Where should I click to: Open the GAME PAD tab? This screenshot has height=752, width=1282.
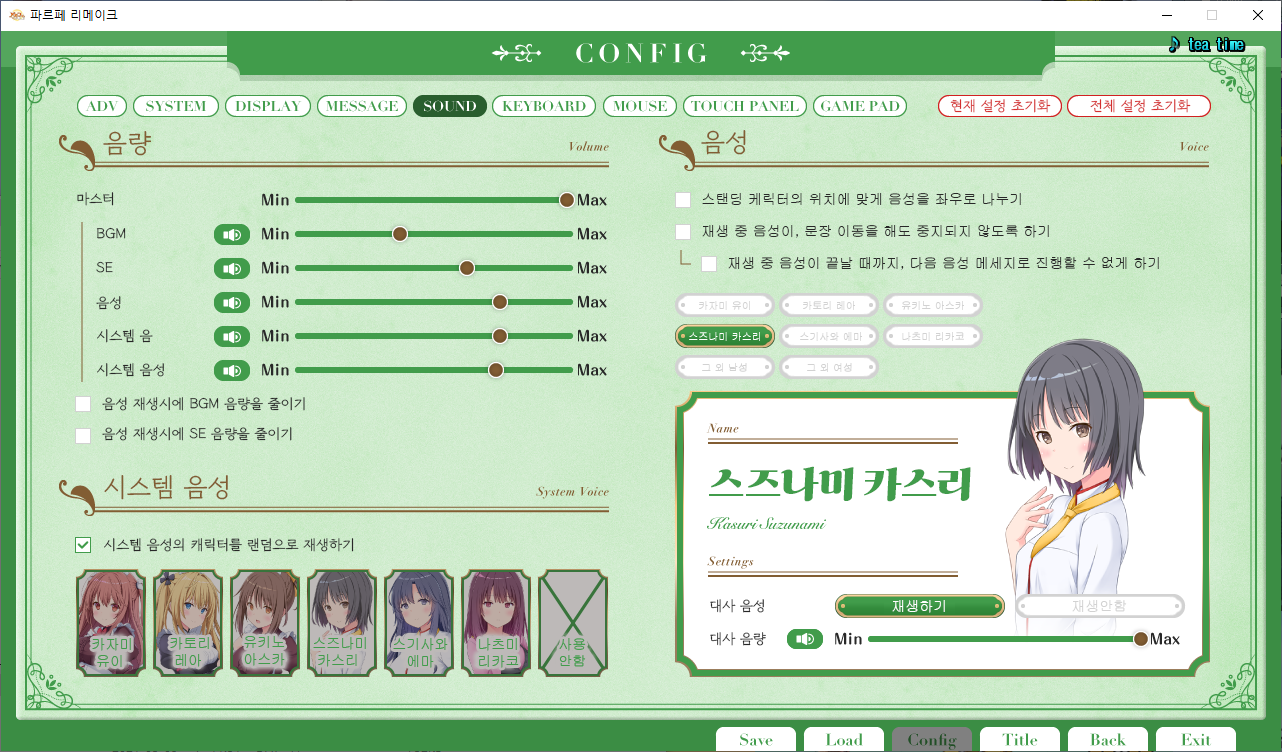coord(860,106)
